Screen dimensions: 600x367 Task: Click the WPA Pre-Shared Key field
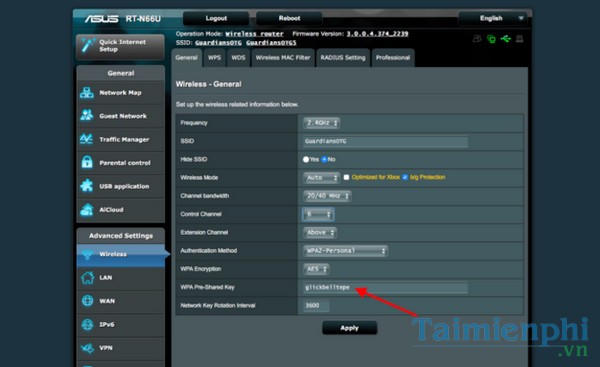point(385,287)
